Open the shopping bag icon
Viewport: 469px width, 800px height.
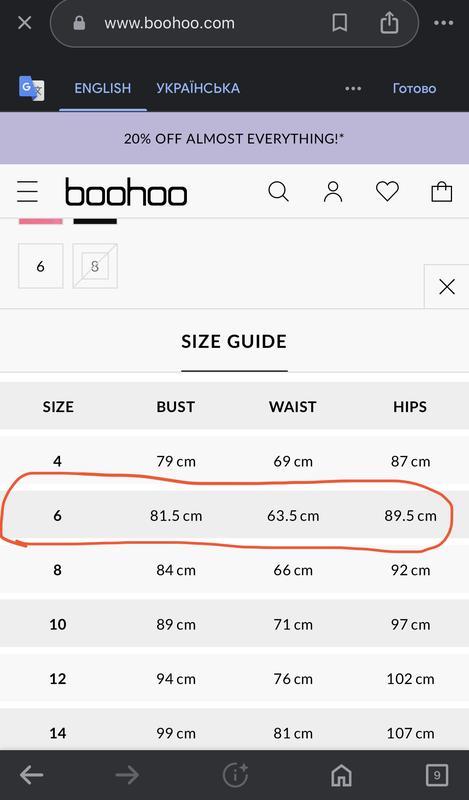(x=441, y=192)
